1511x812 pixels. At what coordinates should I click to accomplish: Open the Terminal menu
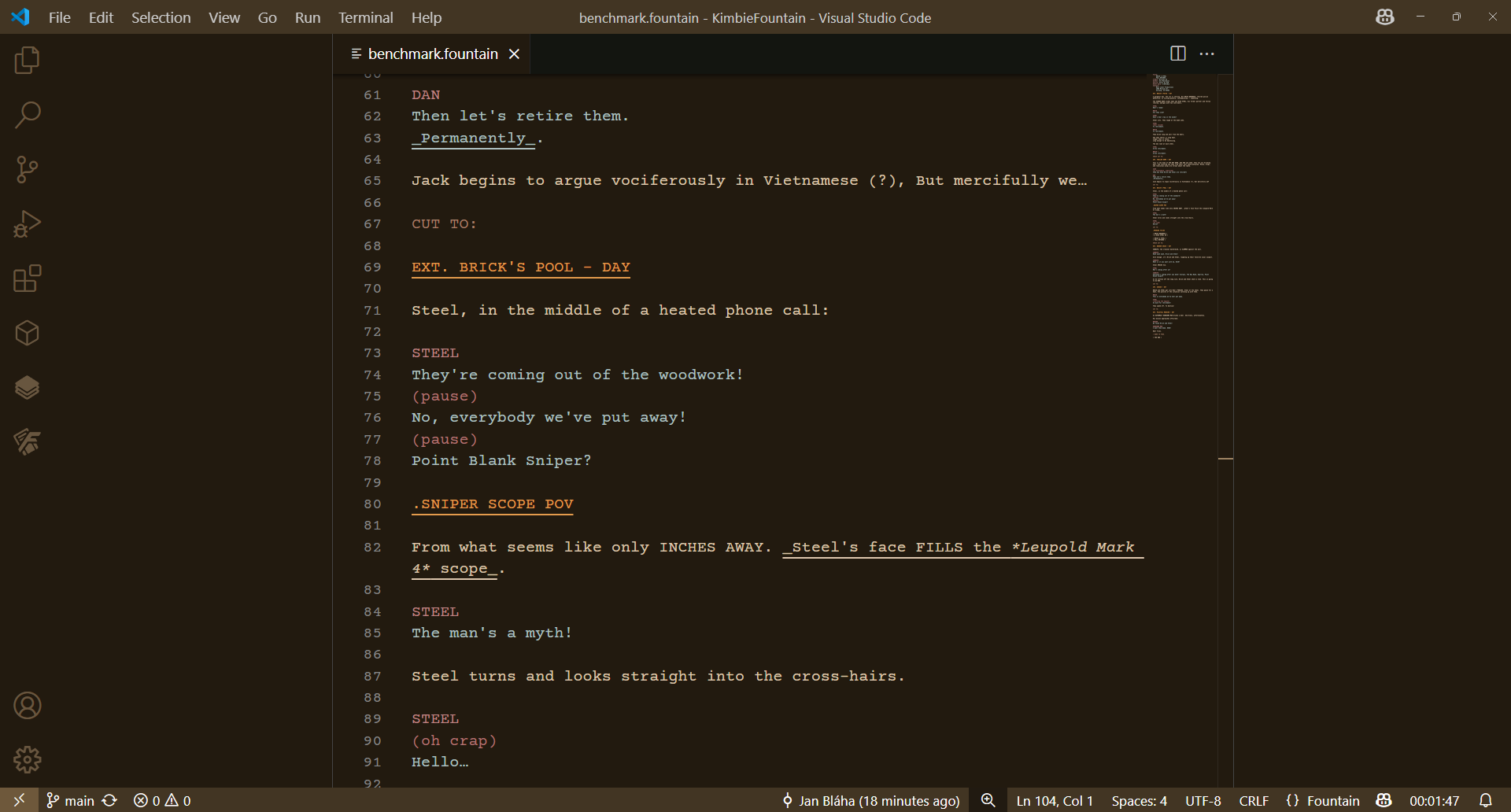(x=366, y=17)
